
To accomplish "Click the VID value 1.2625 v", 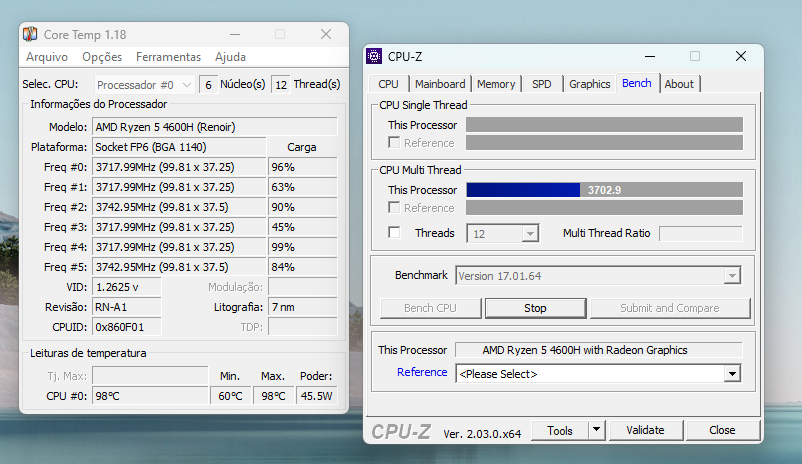I will pos(126,287).
